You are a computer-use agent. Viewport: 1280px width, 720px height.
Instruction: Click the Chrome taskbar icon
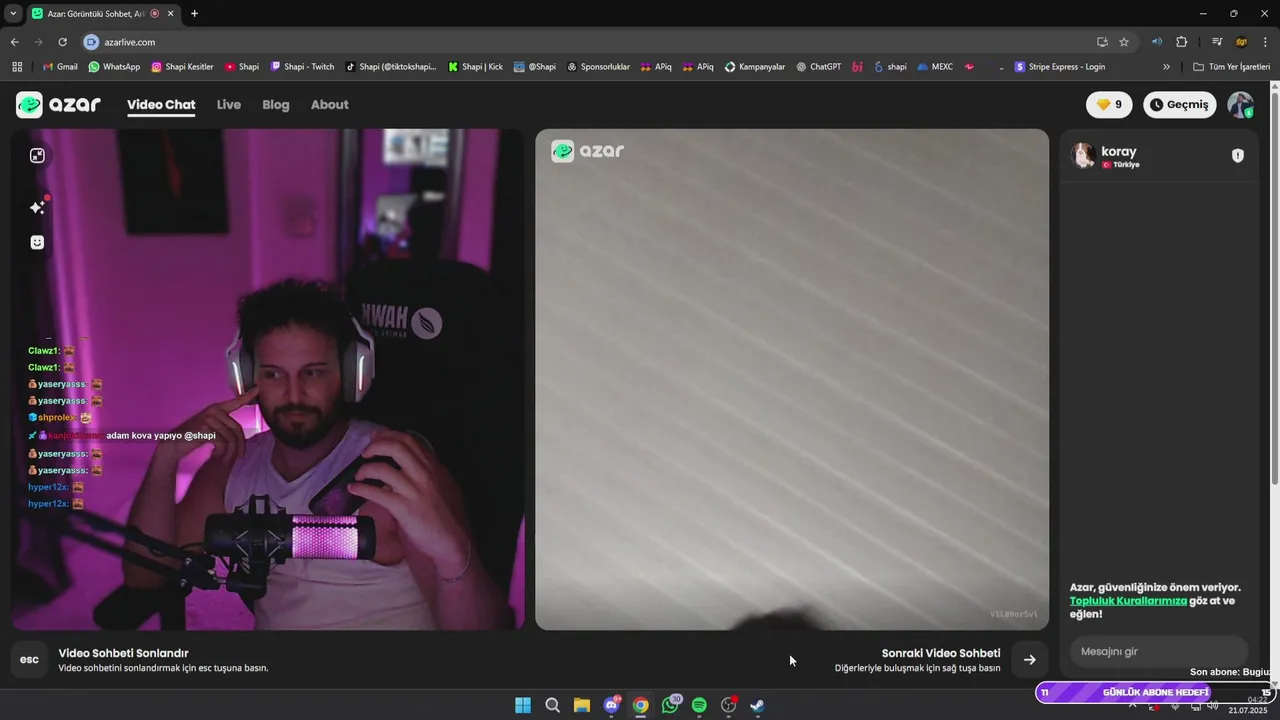(641, 705)
